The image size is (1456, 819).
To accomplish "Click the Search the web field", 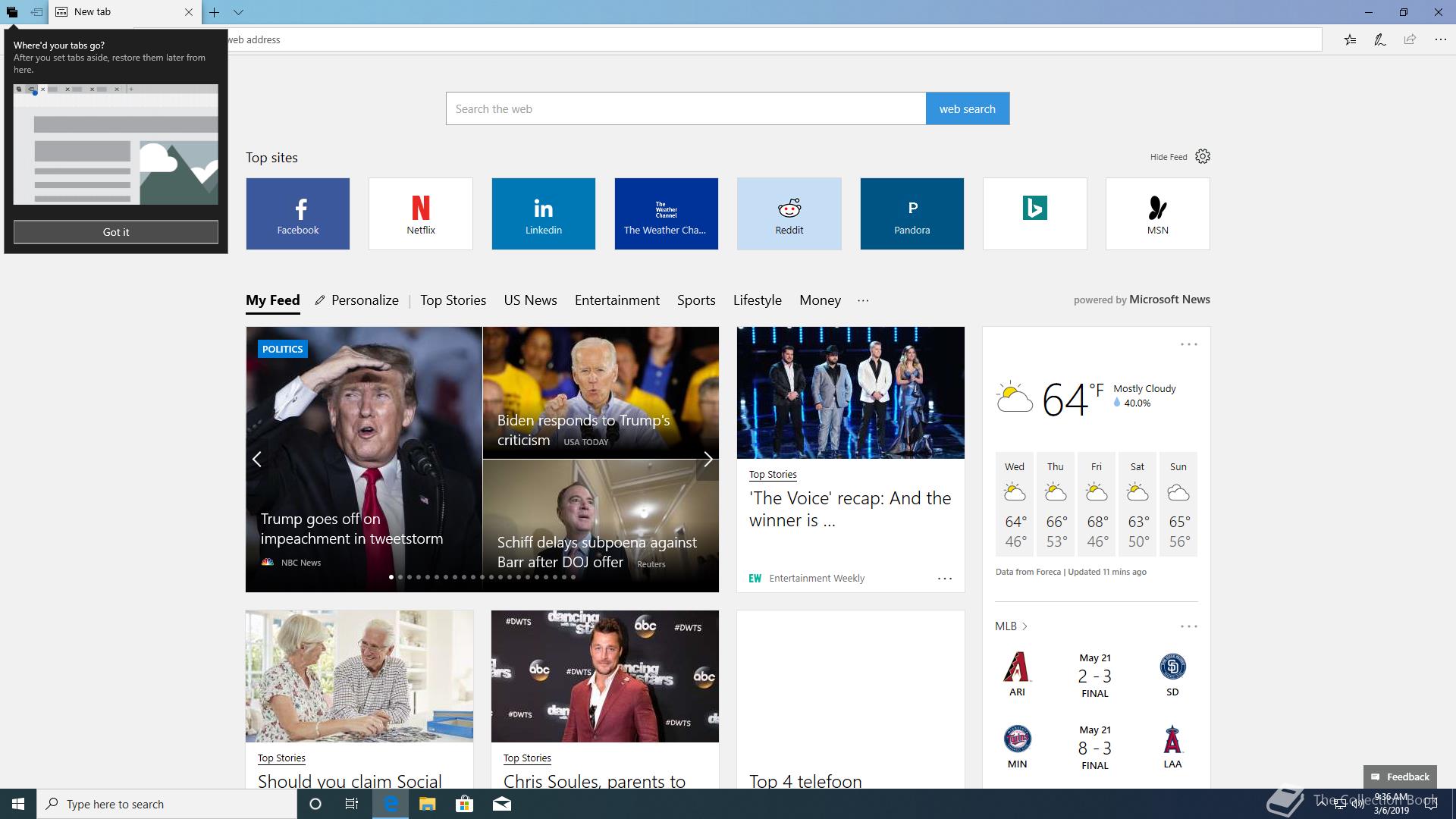I will tap(685, 108).
